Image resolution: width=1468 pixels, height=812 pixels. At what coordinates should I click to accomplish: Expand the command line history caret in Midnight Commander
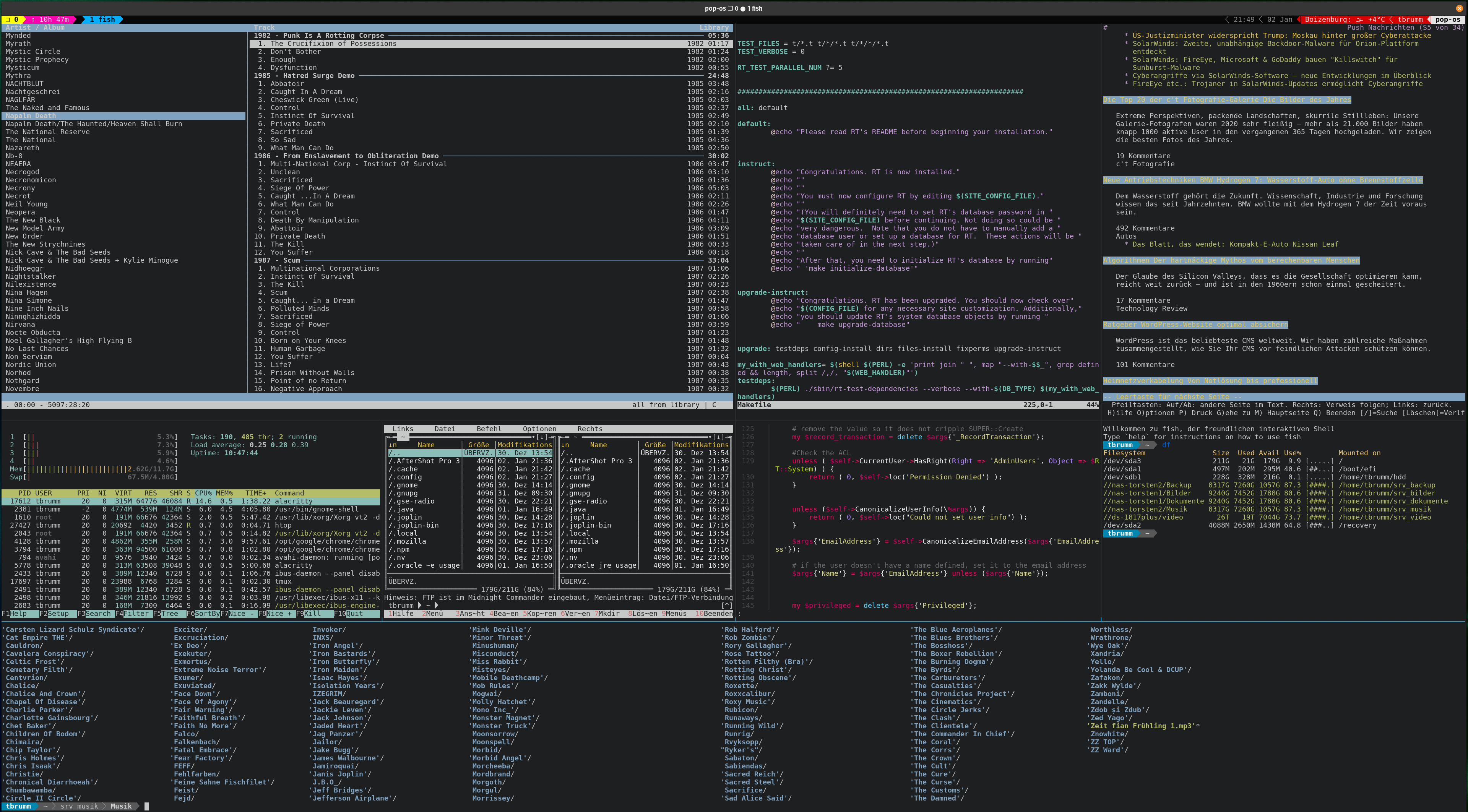tap(727, 606)
